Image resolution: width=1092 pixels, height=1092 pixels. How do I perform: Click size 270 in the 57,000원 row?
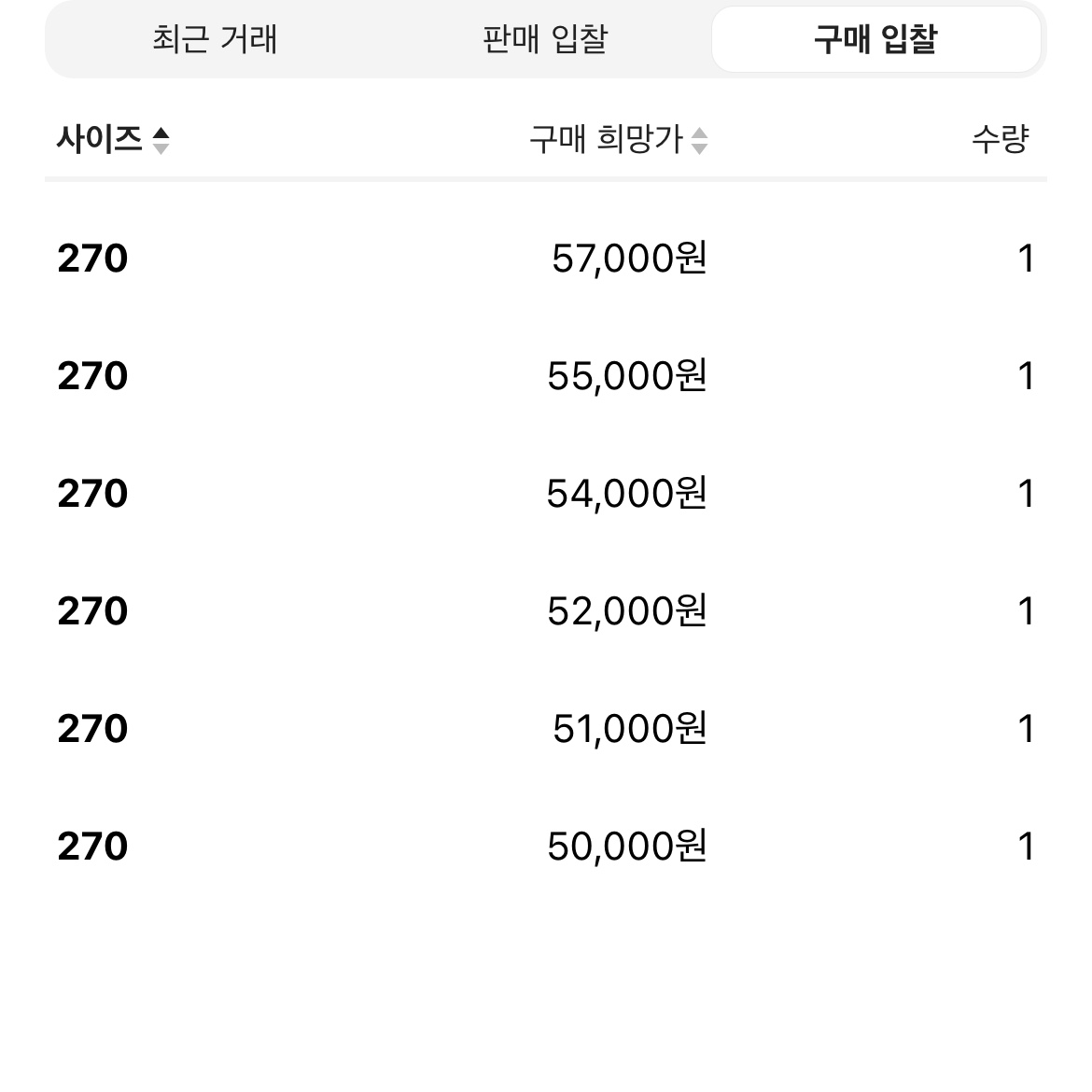click(92, 259)
